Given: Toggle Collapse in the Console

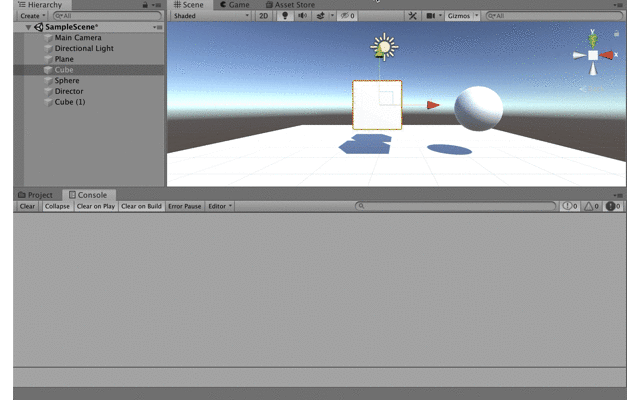Looking at the screenshot, I should pos(57,206).
